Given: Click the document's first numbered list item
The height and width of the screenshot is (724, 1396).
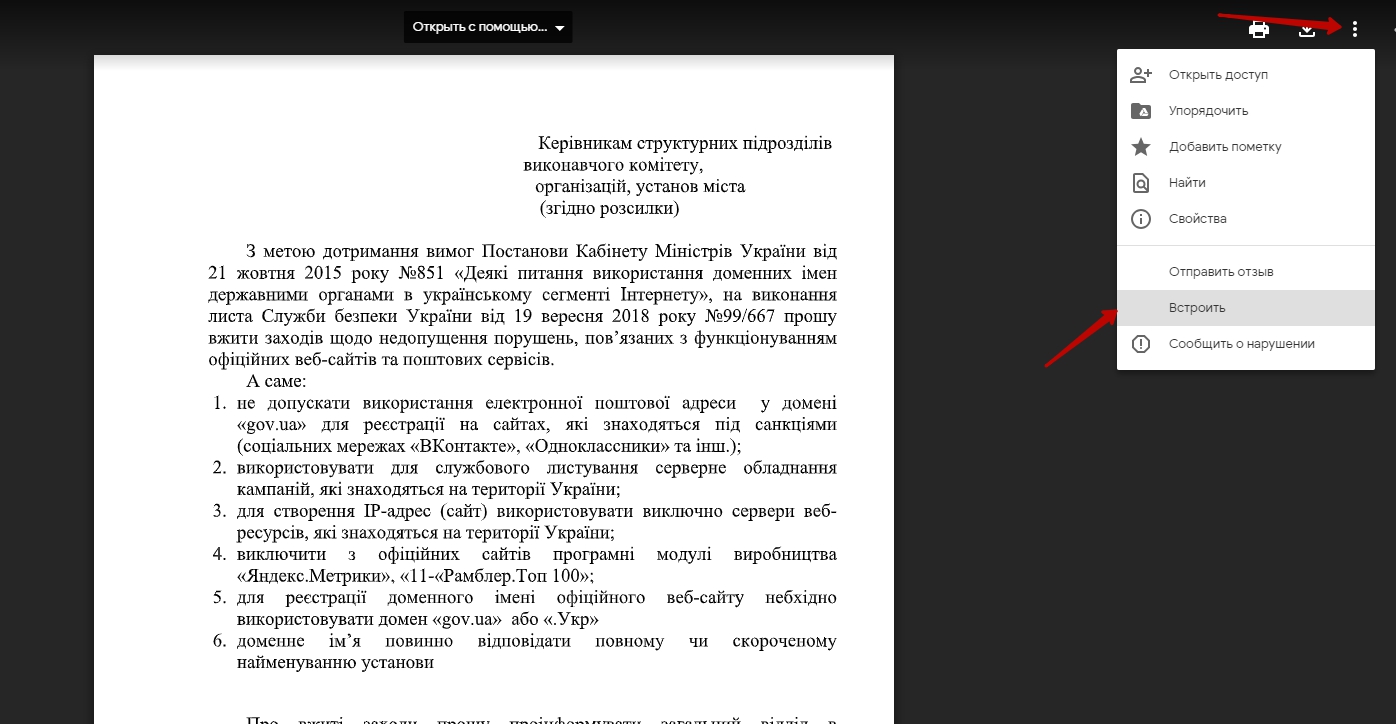Looking at the screenshot, I should pyautogui.click(x=536, y=424).
